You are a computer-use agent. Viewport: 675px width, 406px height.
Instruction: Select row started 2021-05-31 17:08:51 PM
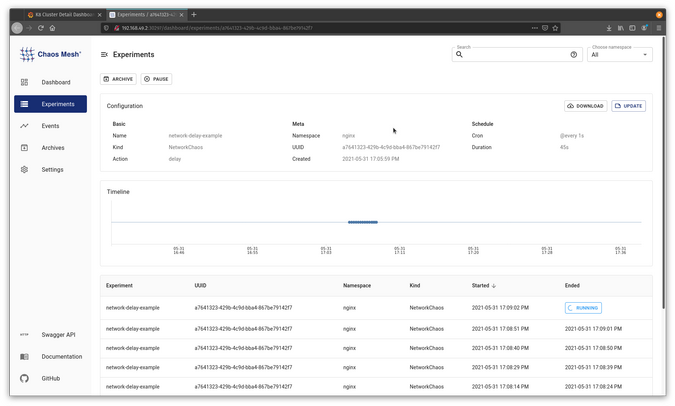376,329
